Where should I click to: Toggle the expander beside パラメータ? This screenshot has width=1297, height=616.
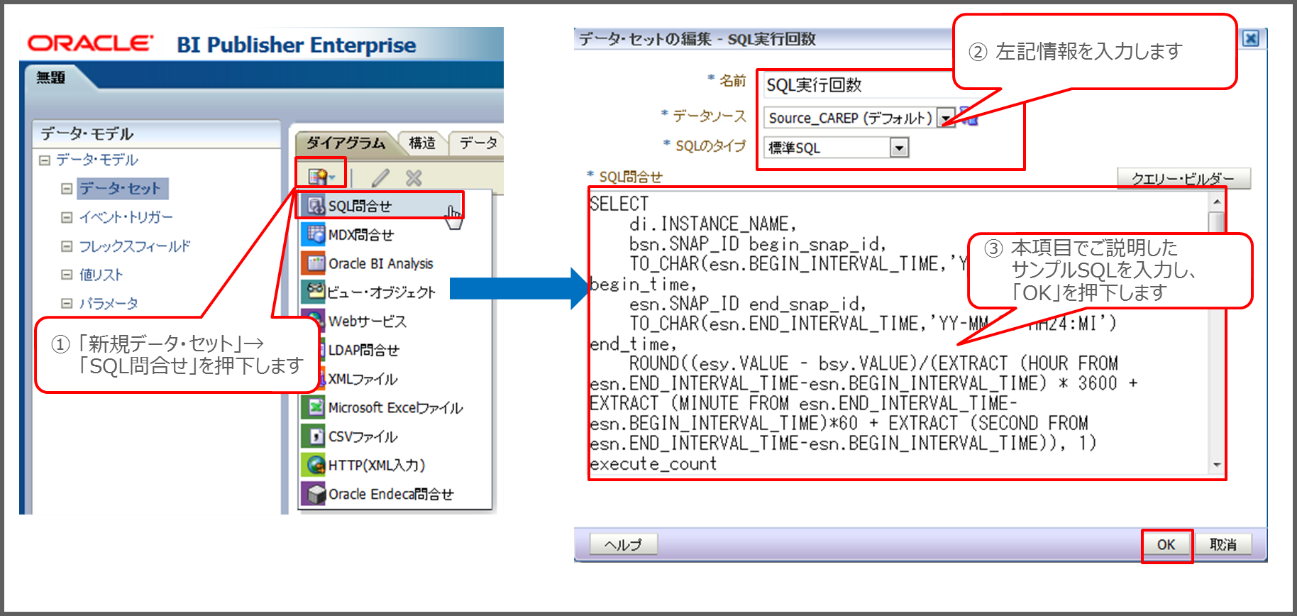pos(66,303)
